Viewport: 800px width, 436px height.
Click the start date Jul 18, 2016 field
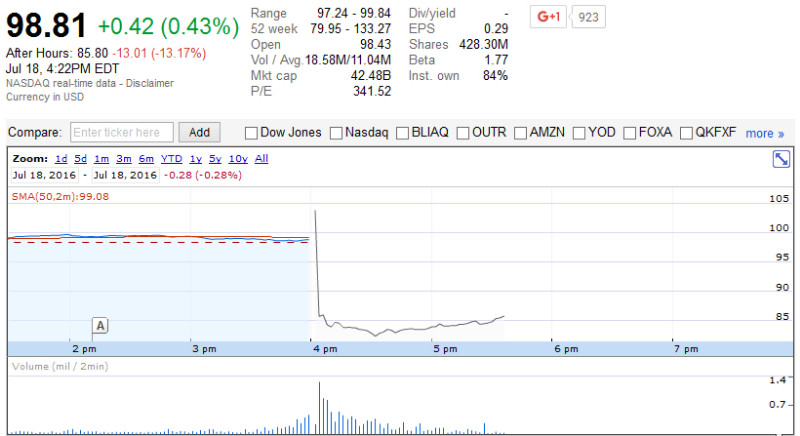coord(44,175)
